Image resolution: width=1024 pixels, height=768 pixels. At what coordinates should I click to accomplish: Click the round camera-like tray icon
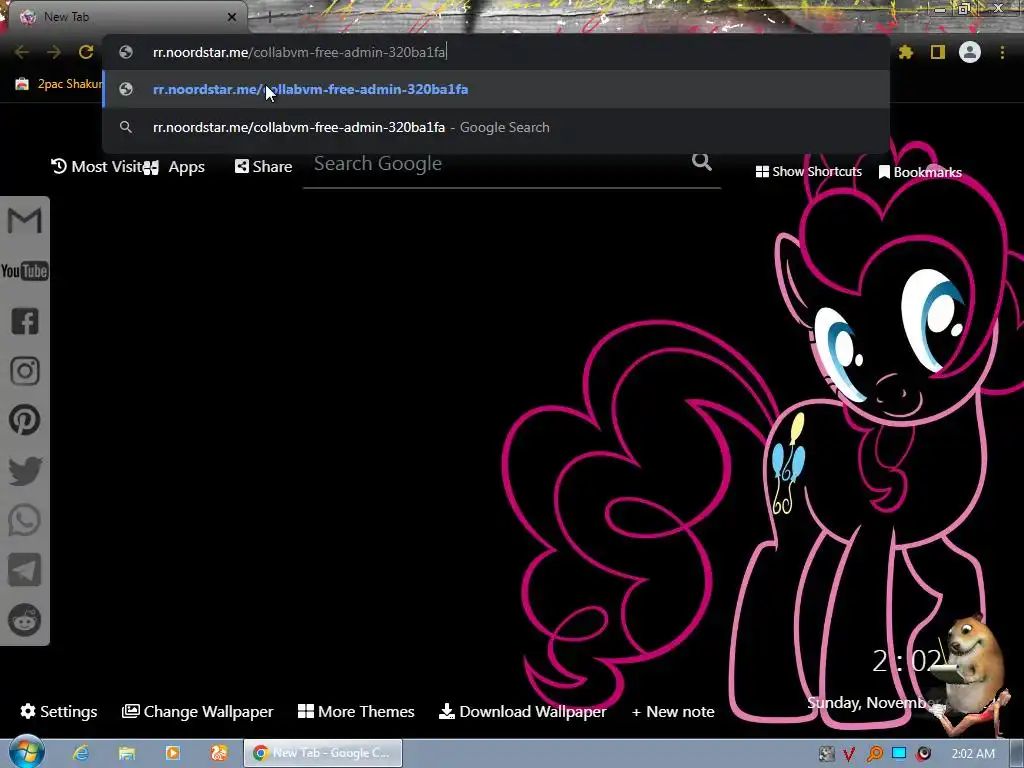[923, 754]
